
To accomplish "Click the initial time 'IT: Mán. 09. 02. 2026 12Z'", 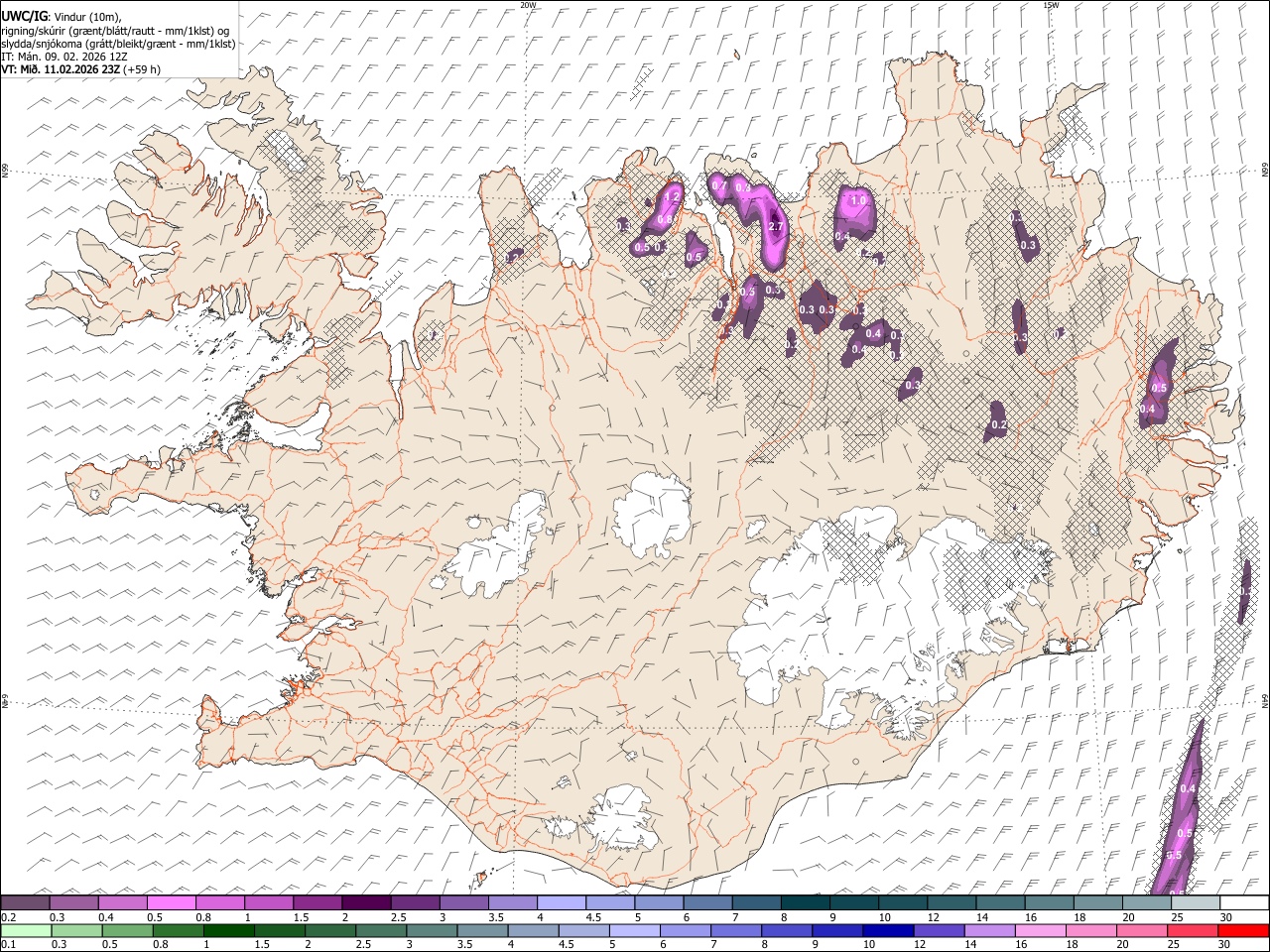I will tap(64, 57).
